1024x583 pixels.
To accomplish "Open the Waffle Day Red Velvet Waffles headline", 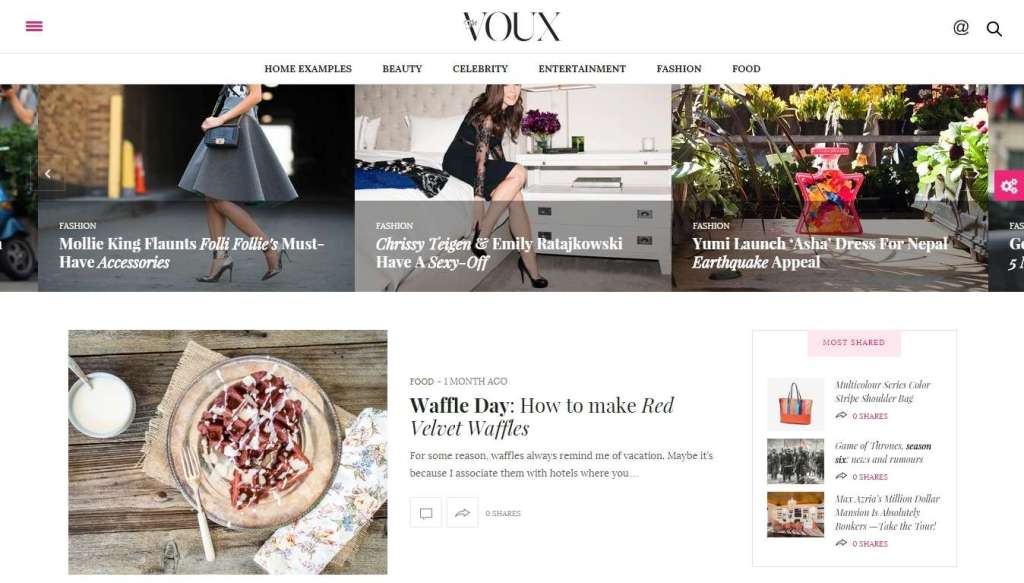I will [541, 417].
